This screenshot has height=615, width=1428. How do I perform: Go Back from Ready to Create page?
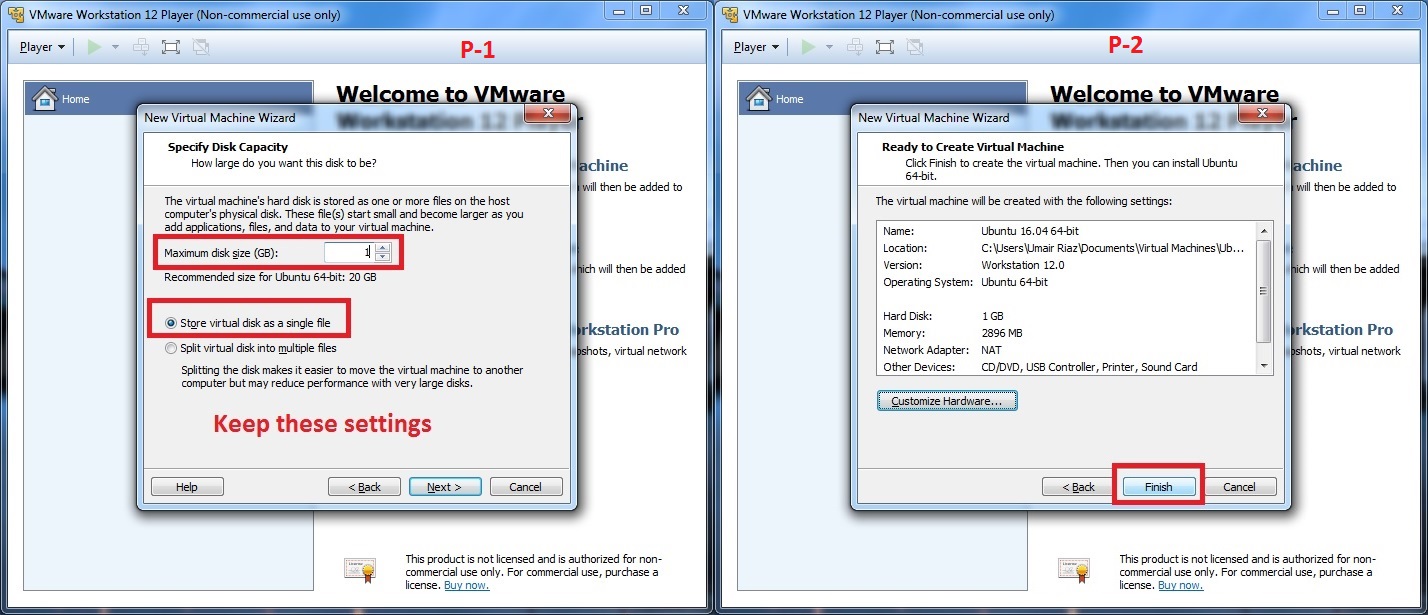point(1078,487)
